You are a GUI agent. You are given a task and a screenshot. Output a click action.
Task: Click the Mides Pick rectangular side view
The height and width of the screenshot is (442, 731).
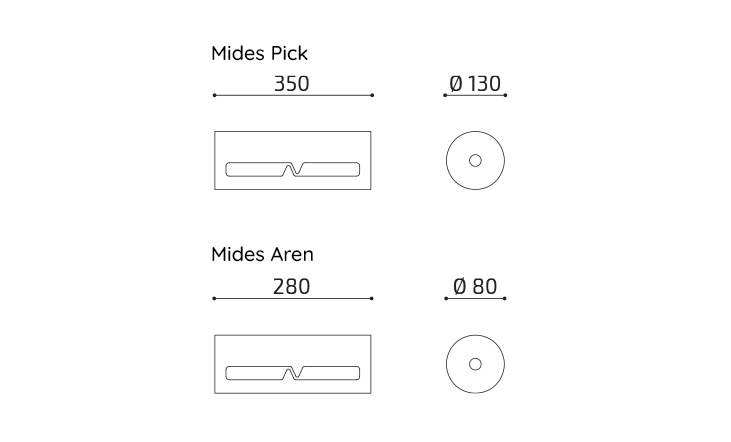click(x=293, y=160)
